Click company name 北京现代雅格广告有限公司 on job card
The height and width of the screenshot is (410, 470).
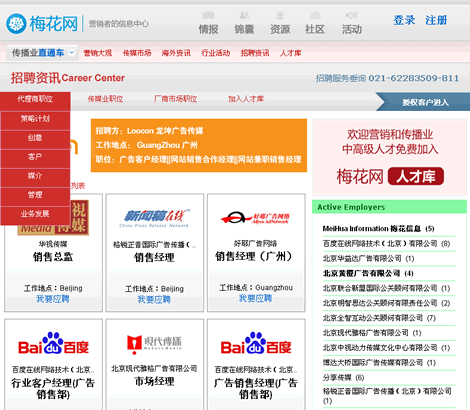coord(154,368)
